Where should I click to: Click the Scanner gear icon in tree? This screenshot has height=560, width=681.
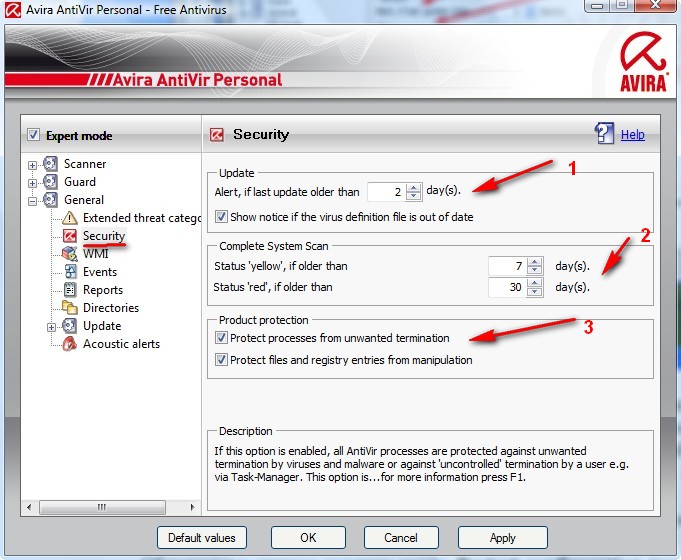point(50,164)
